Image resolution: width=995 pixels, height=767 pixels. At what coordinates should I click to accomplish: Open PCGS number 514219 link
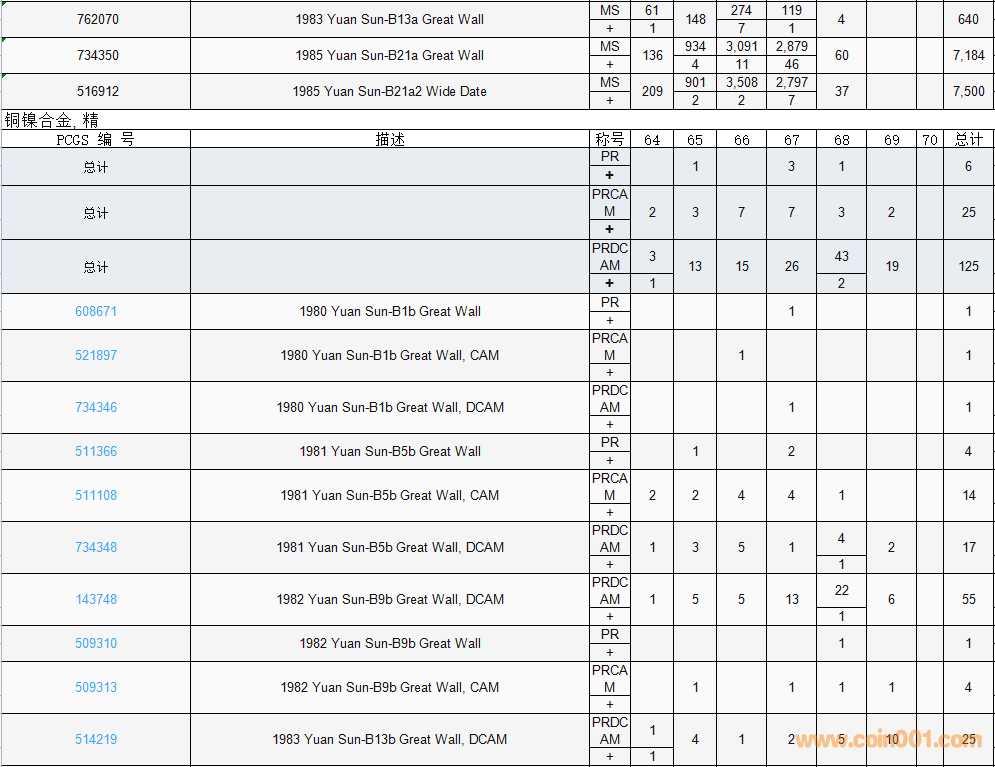96,739
